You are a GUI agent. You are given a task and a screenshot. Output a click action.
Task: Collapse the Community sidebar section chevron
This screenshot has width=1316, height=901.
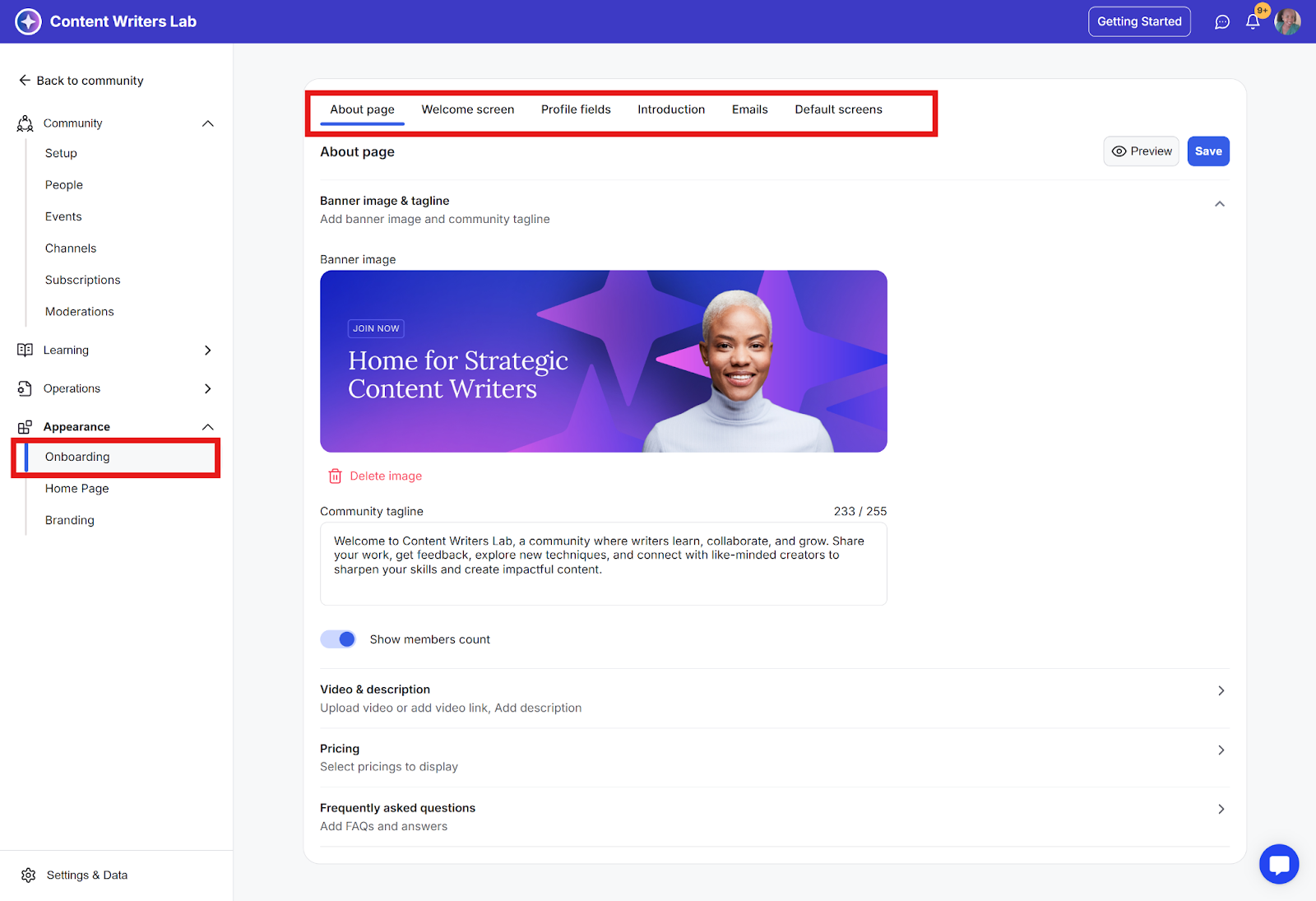pyautogui.click(x=208, y=123)
